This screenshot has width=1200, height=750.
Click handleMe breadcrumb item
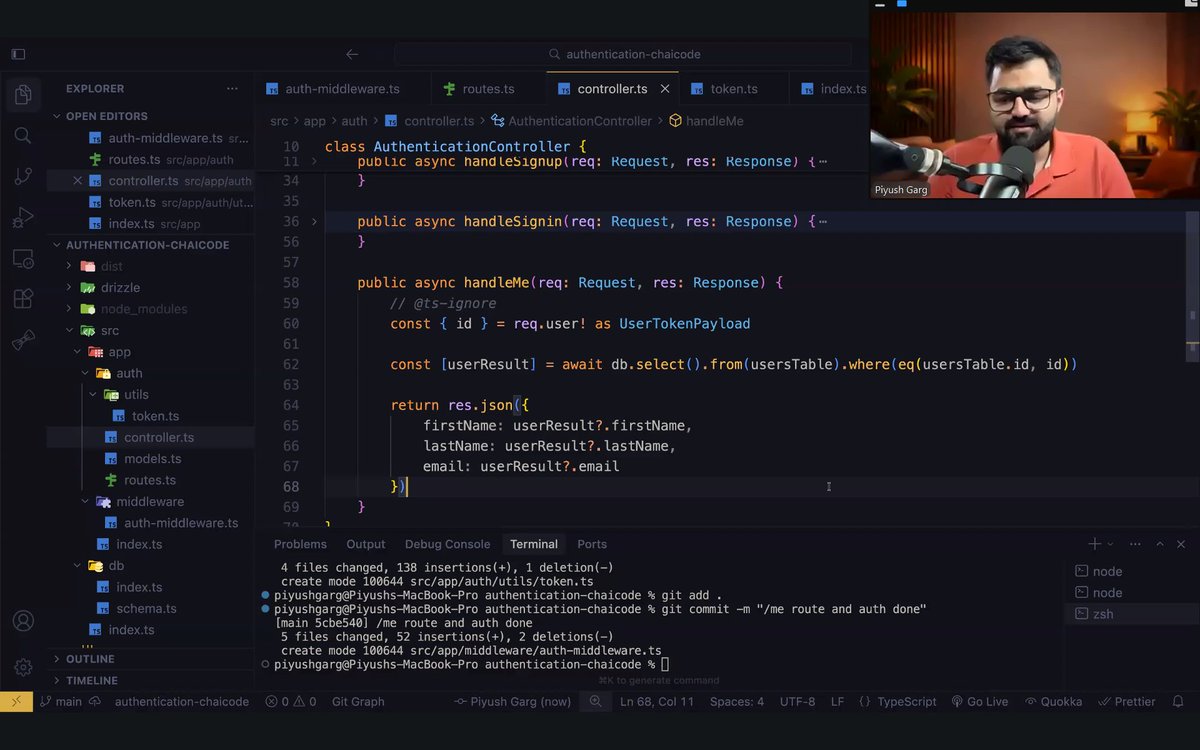pyautogui.click(x=714, y=121)
